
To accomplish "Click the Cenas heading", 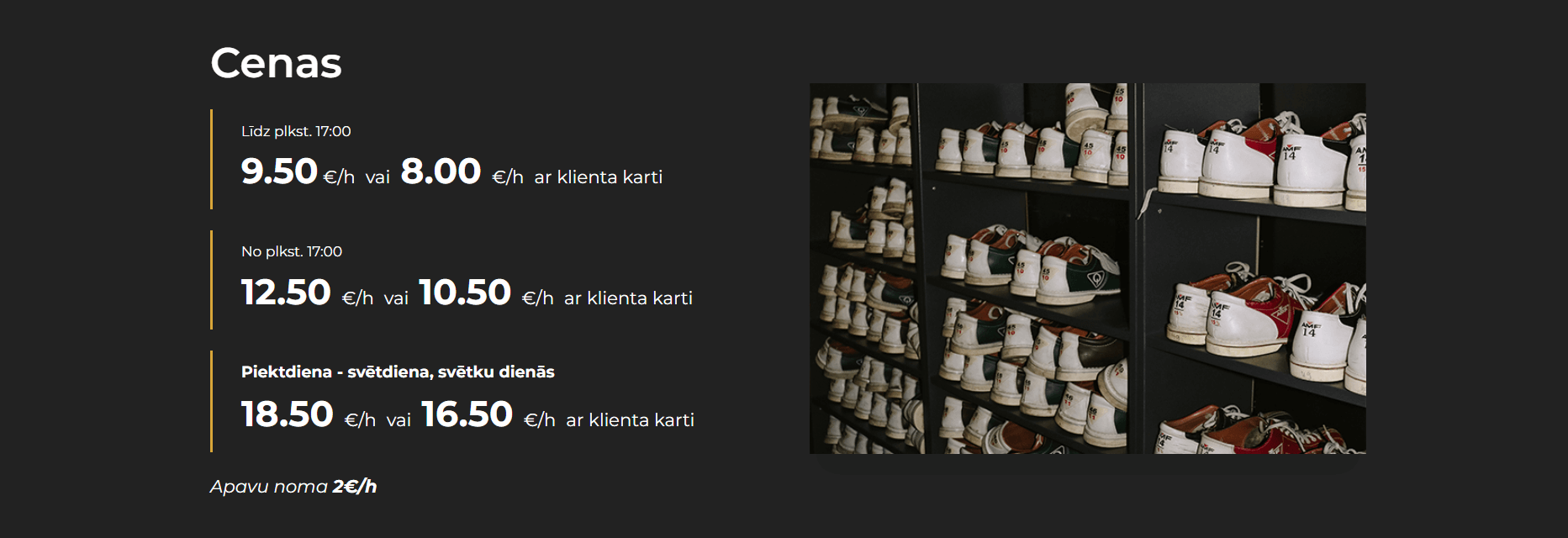I will (x=276, y=63).
